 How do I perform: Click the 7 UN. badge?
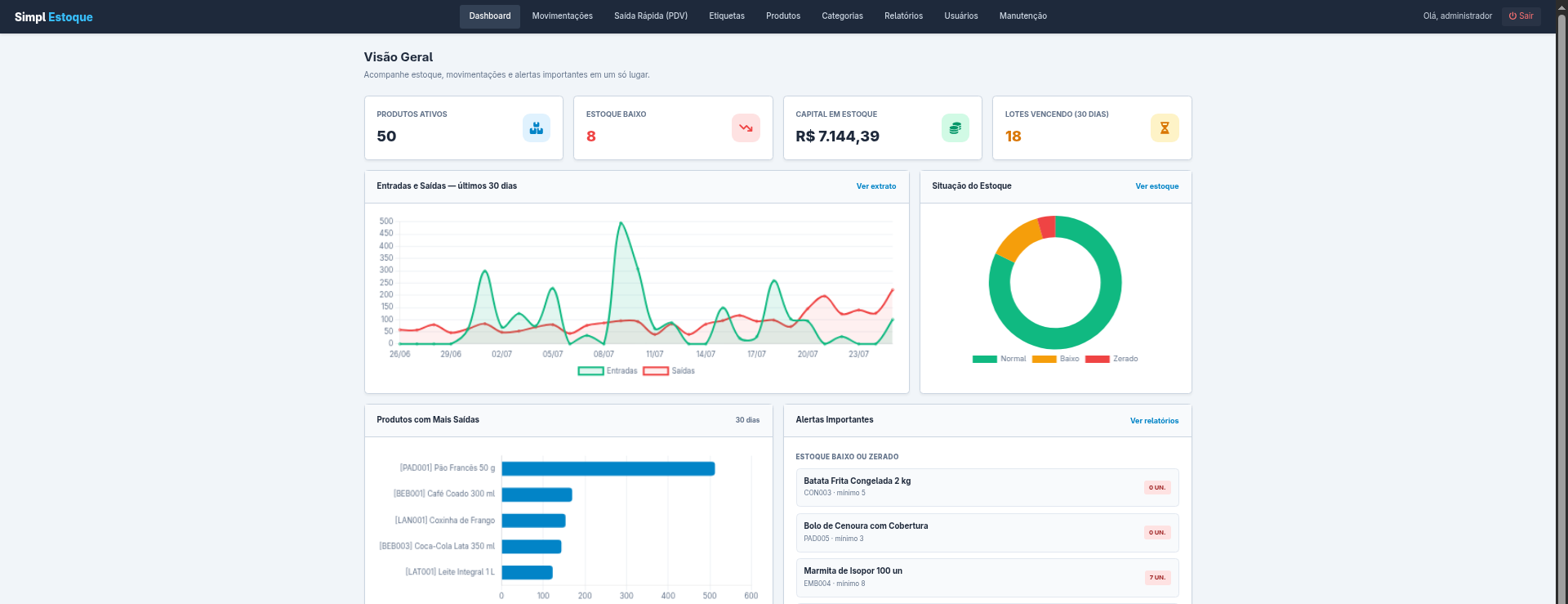tap(1157, 578)
